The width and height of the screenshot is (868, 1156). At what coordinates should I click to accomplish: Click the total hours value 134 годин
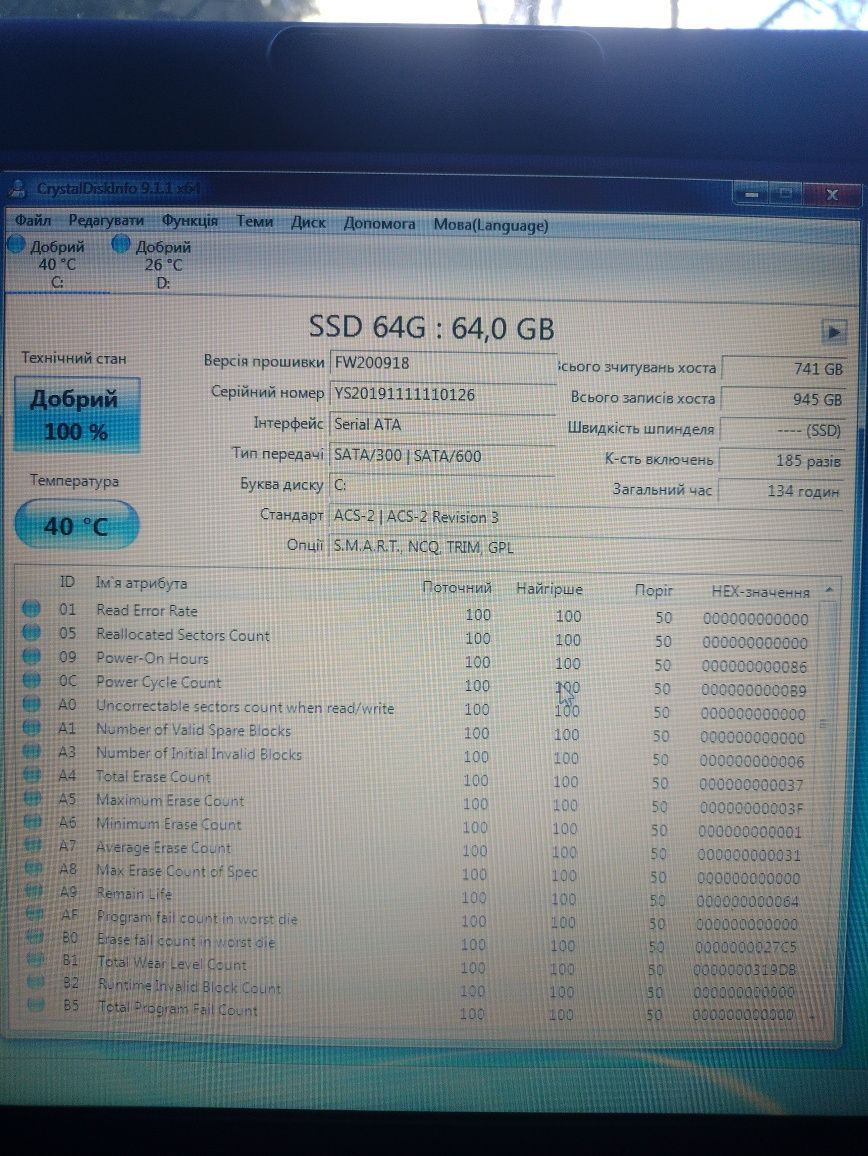[780, 491]
